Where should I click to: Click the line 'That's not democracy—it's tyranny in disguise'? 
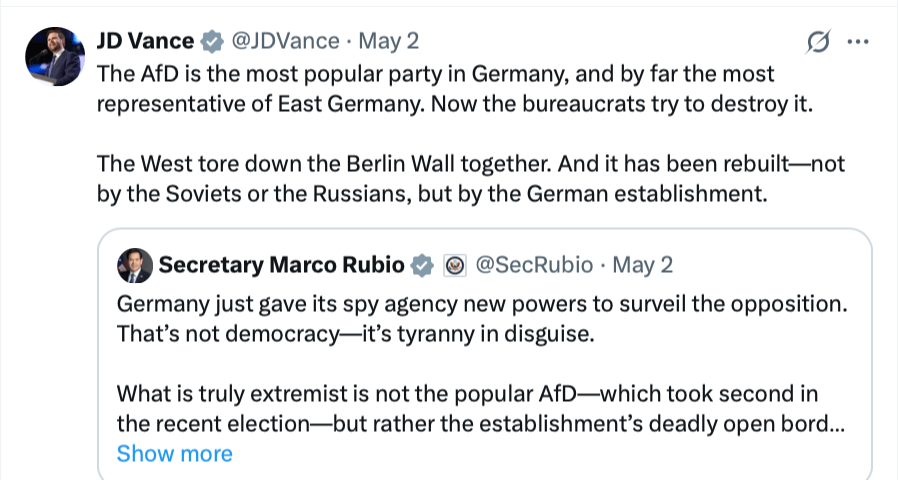pos(355,333)
